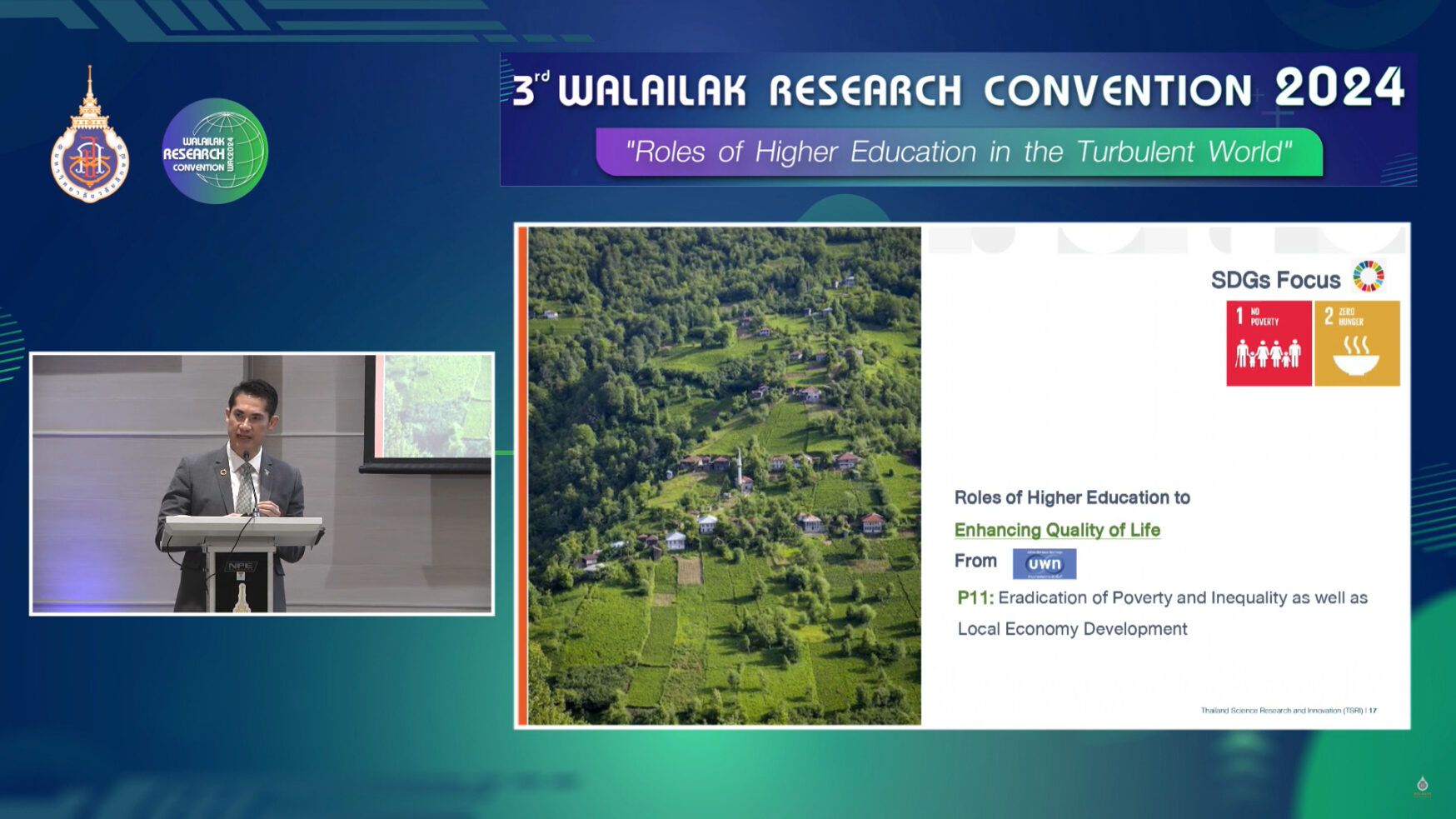
Task: Click the SDG color wheel icon
Action: (1368, 277)
